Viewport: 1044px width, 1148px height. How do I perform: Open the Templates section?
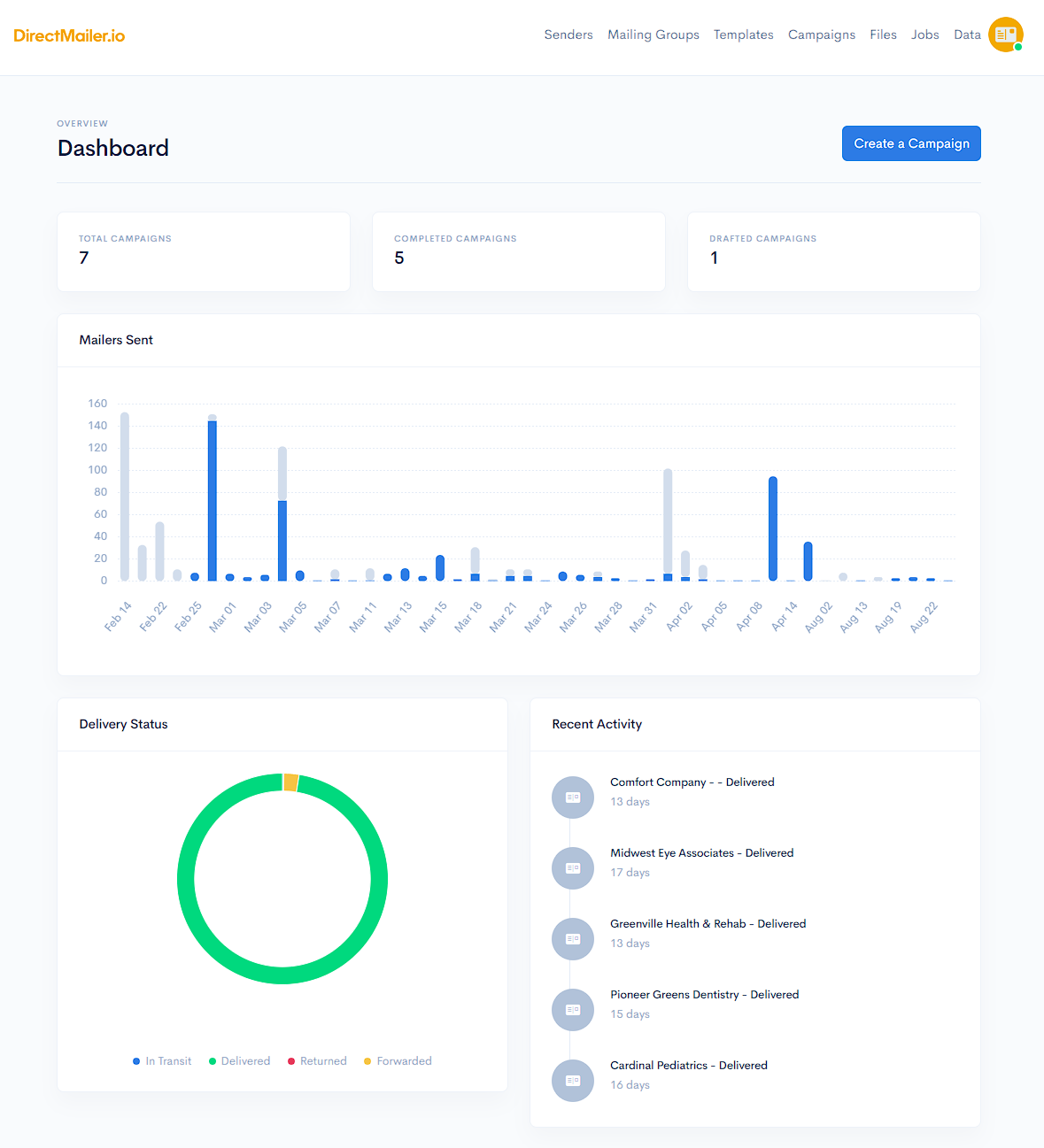click(x=743, y=35)
